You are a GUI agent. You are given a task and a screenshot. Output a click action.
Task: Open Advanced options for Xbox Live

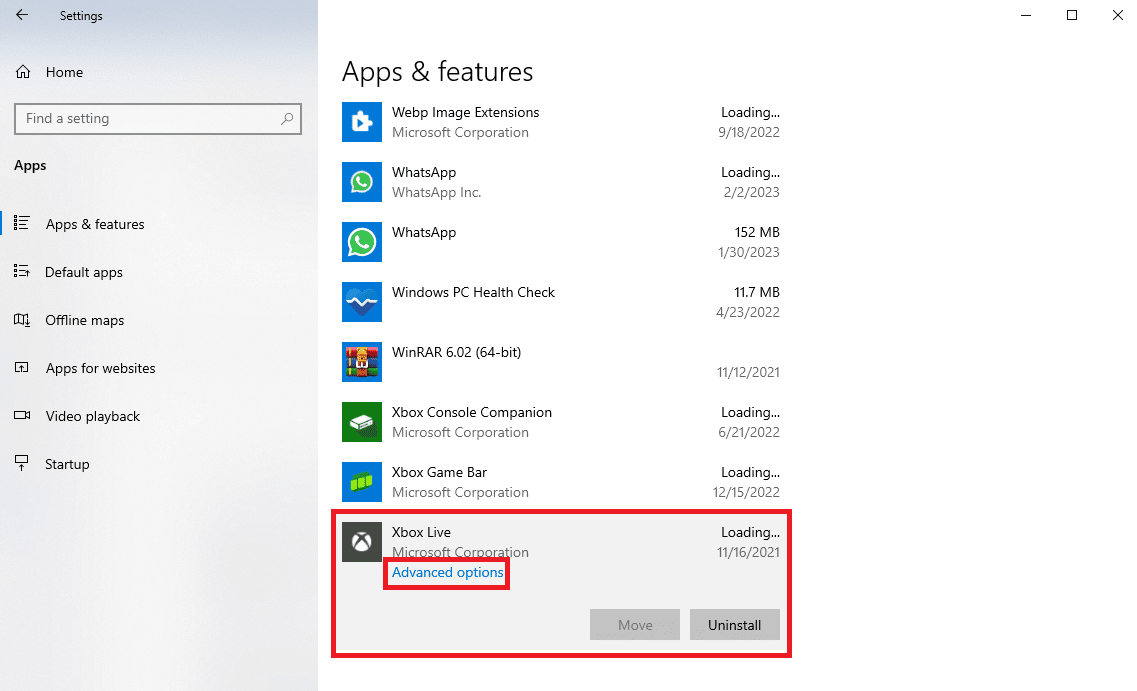447,572
